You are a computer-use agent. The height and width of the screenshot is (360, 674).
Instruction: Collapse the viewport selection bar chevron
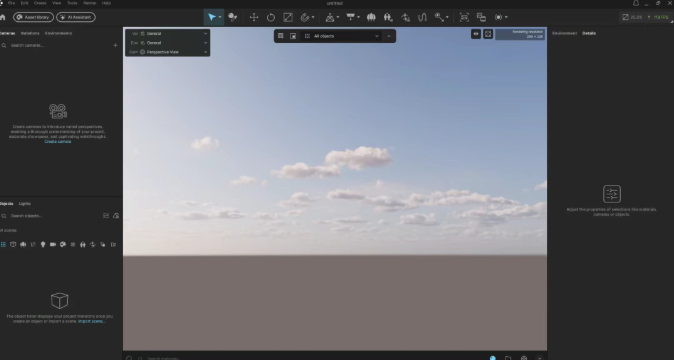coord(389,36)
